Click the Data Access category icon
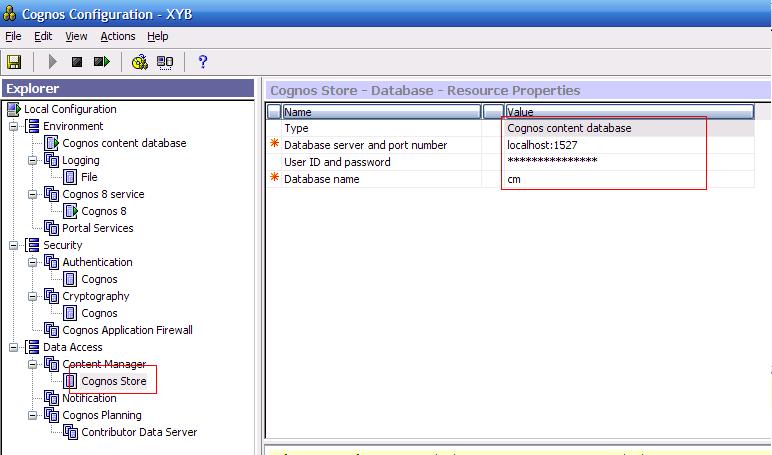Screen dimensions: 772x455 (x=32, y=347)
